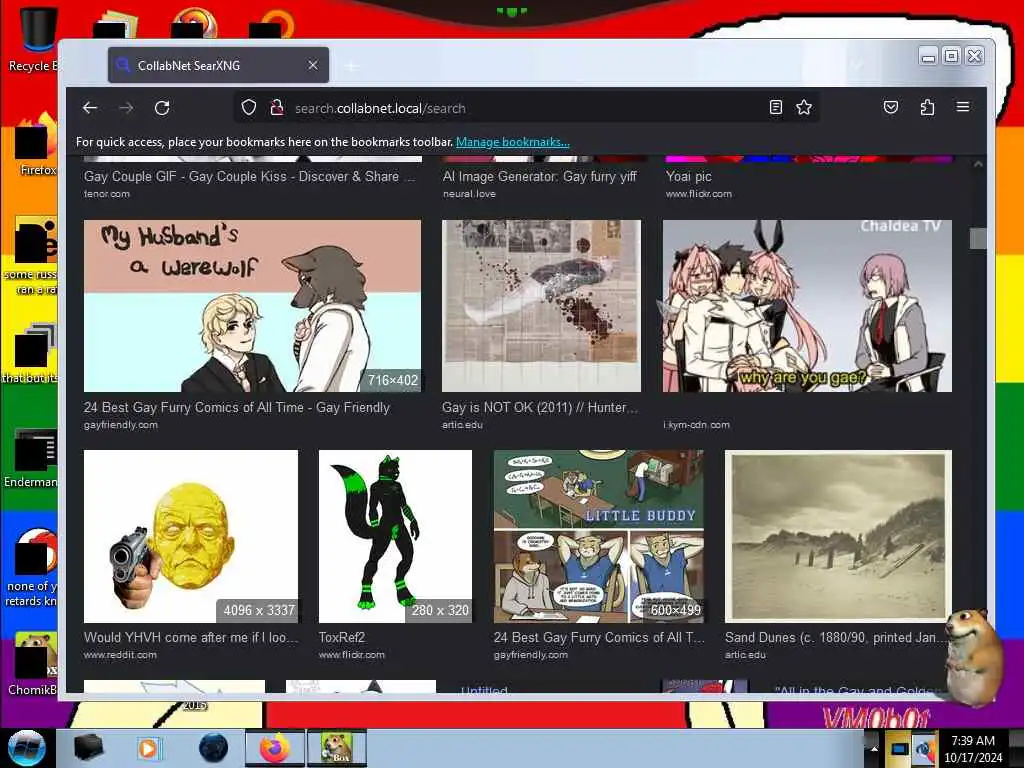Click the neural.love source text
This screenshot has width=1024, height=768.
[x=469, y=194]
